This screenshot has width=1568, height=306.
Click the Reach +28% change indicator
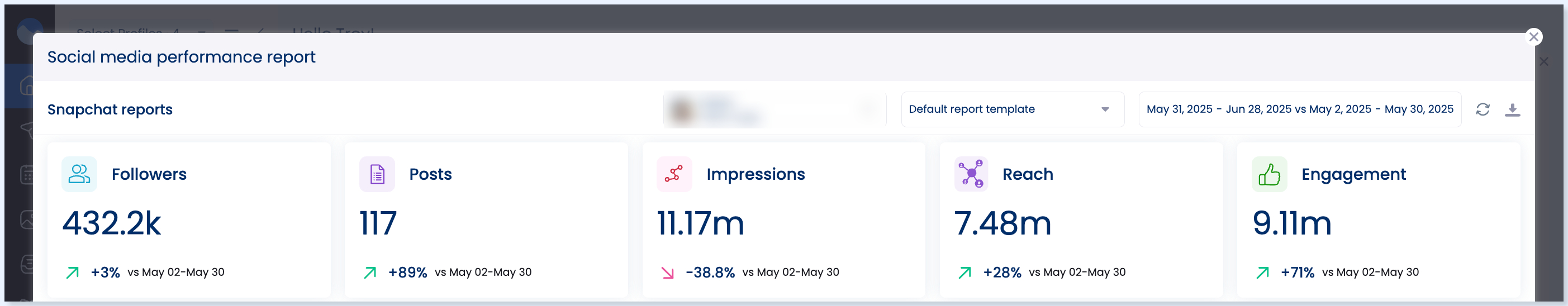[x=1001, y=272]
